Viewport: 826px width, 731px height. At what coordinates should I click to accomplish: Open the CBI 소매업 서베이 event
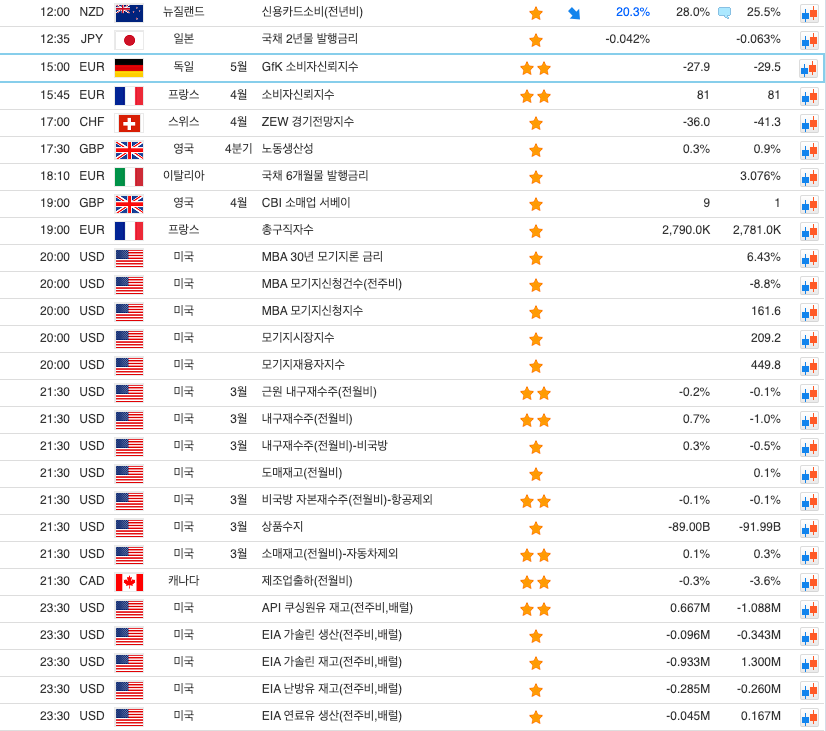point(306,203)
